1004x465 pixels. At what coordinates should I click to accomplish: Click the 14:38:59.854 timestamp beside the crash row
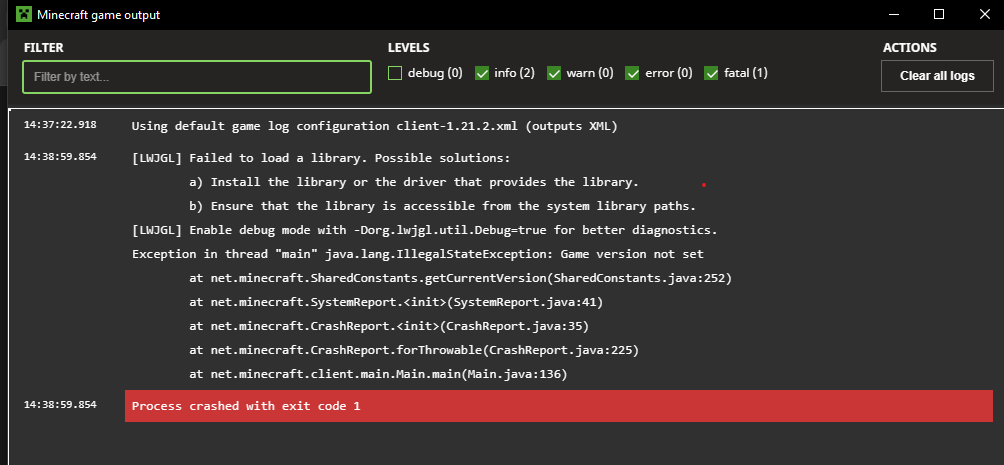click(60, 405)
